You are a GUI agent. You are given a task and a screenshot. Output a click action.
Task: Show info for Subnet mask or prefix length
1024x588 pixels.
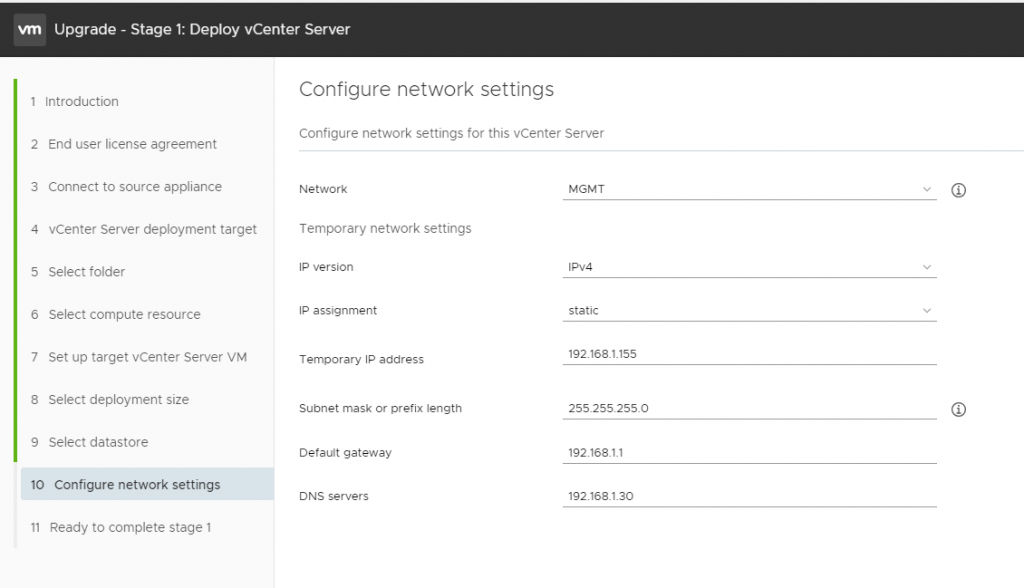click(x=958, y=410)
